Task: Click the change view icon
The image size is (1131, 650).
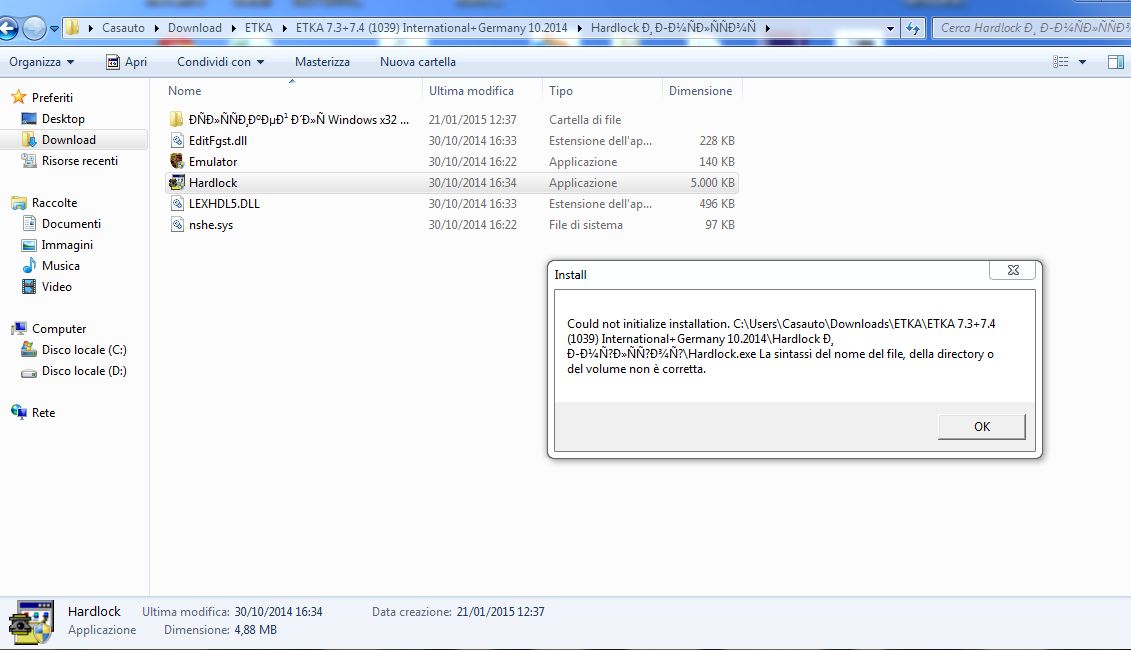Action: click(1060, 62)
